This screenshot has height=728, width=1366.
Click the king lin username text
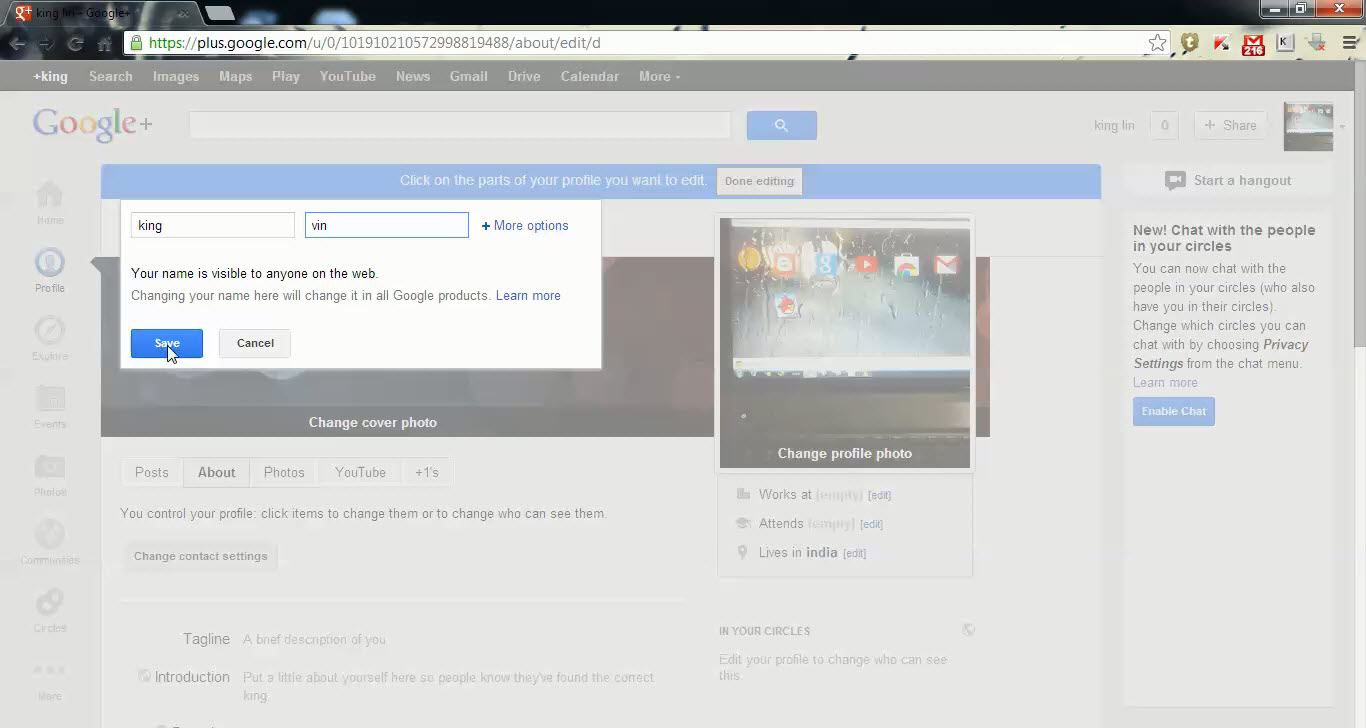[1114, 125]
